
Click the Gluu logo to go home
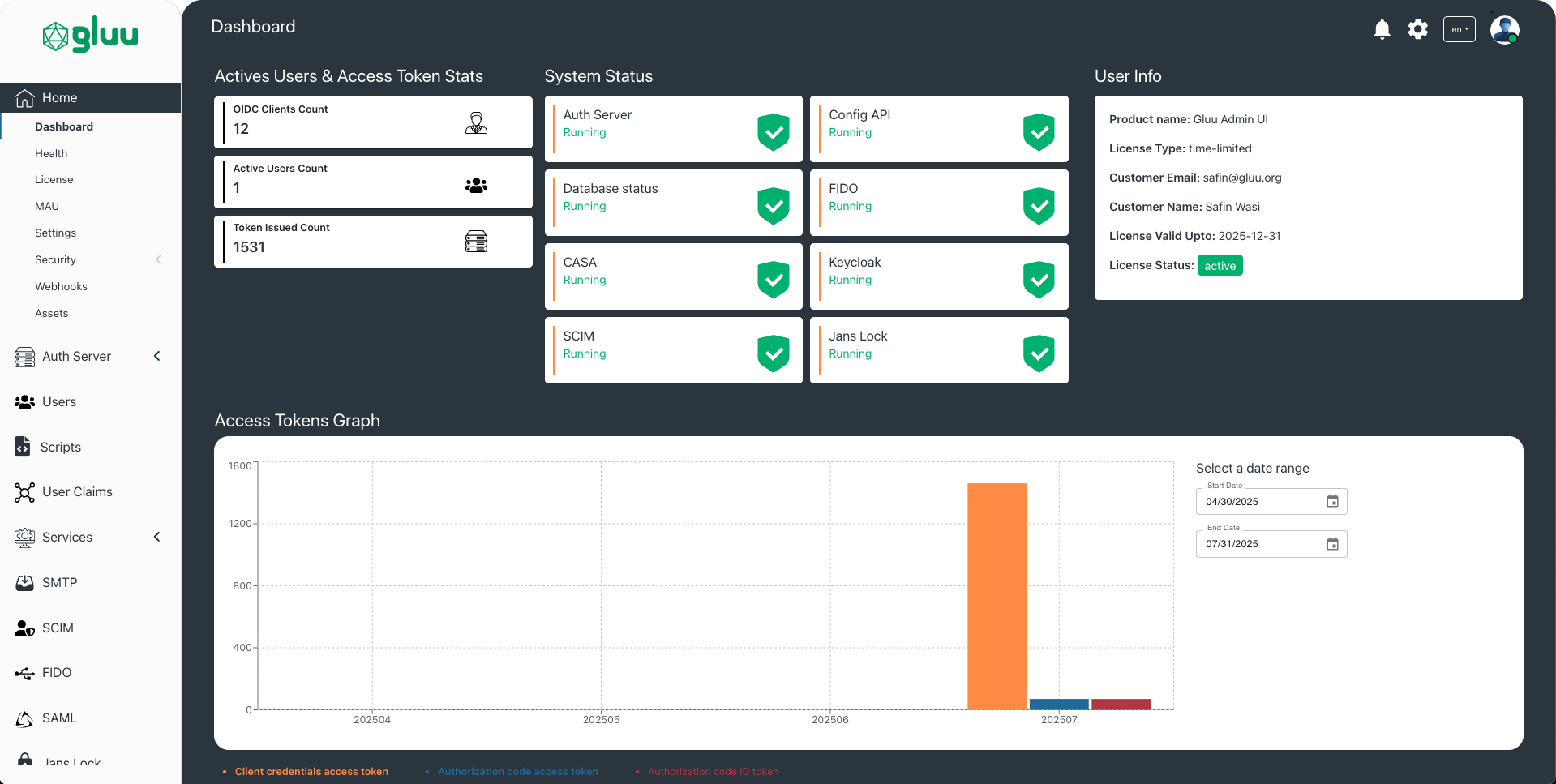tap(90, 34)
